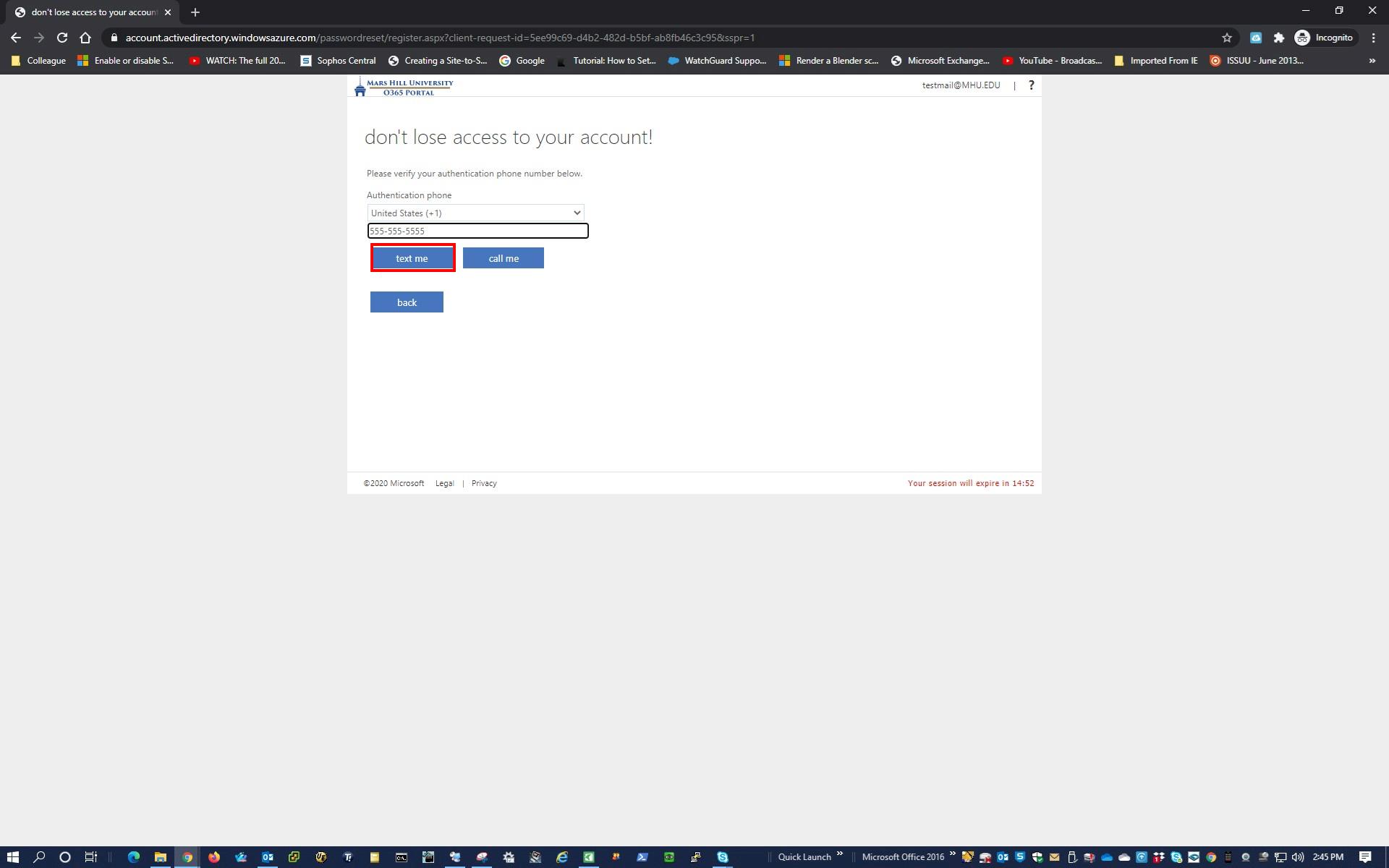Bookmark this page with the star icon
The height and width of the screenshot is (868, 1389).
click(1228, 37)
